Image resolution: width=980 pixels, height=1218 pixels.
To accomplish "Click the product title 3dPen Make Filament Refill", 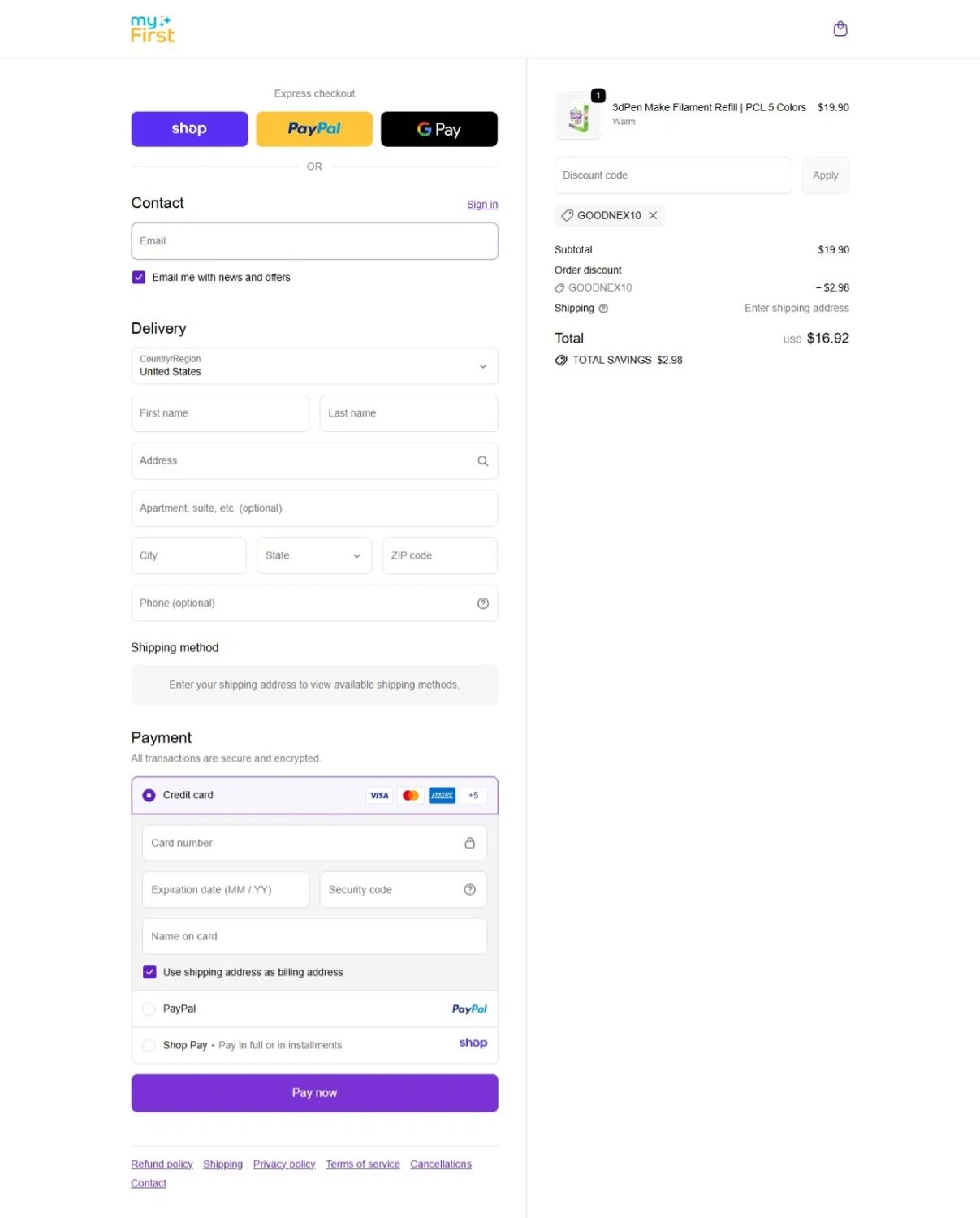I will [709, 107].
